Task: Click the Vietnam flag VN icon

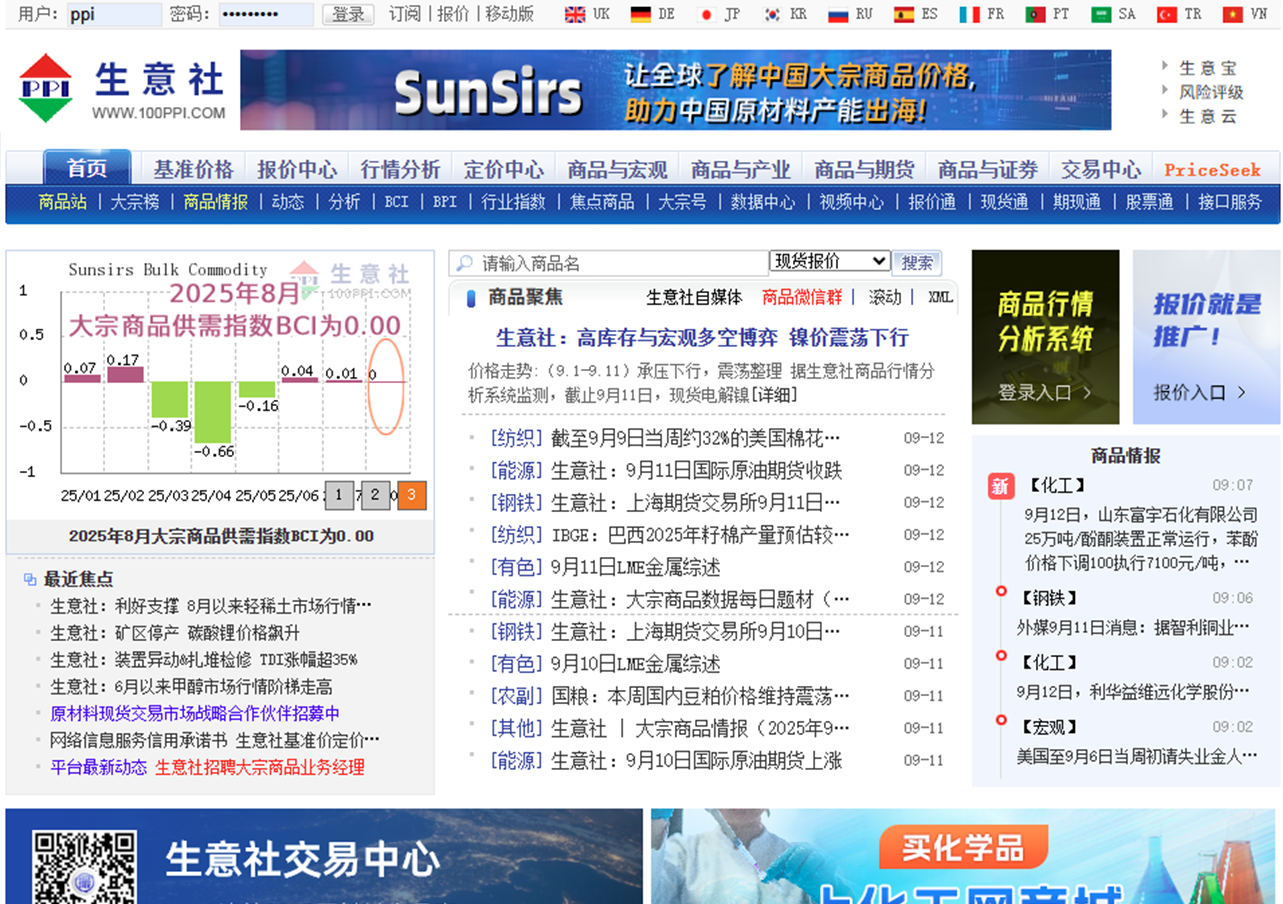Action: 1232,14
